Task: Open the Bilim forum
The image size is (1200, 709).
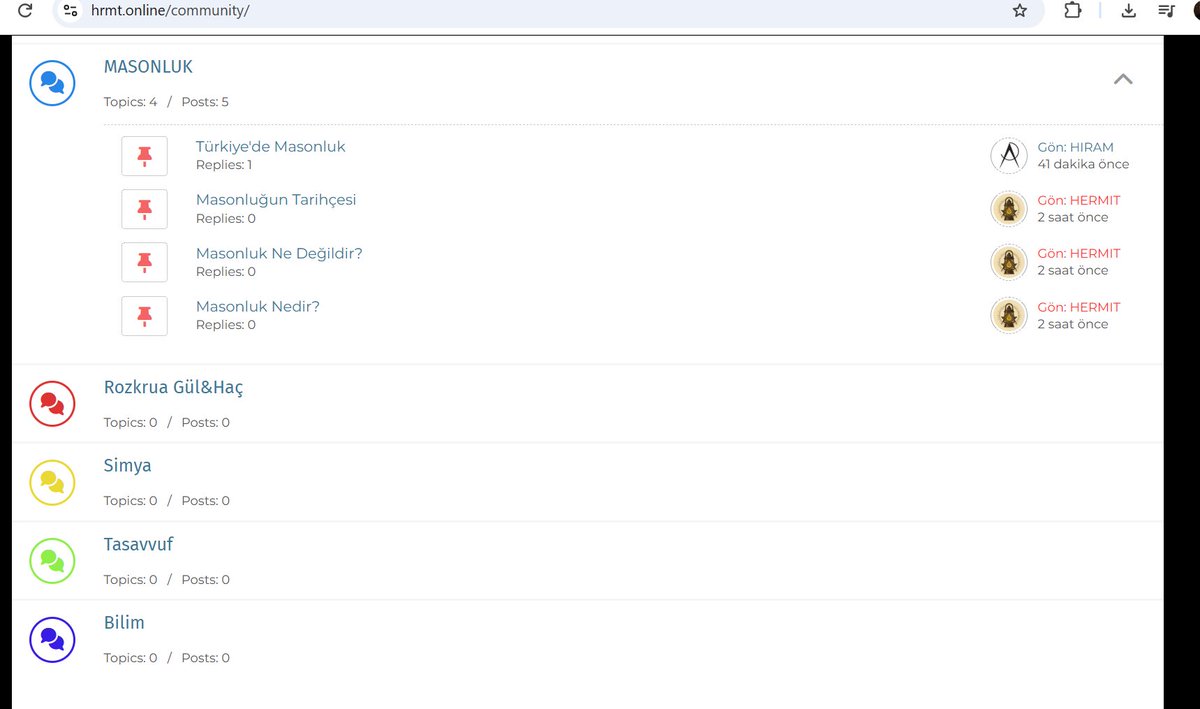Action: pos(124,622)
